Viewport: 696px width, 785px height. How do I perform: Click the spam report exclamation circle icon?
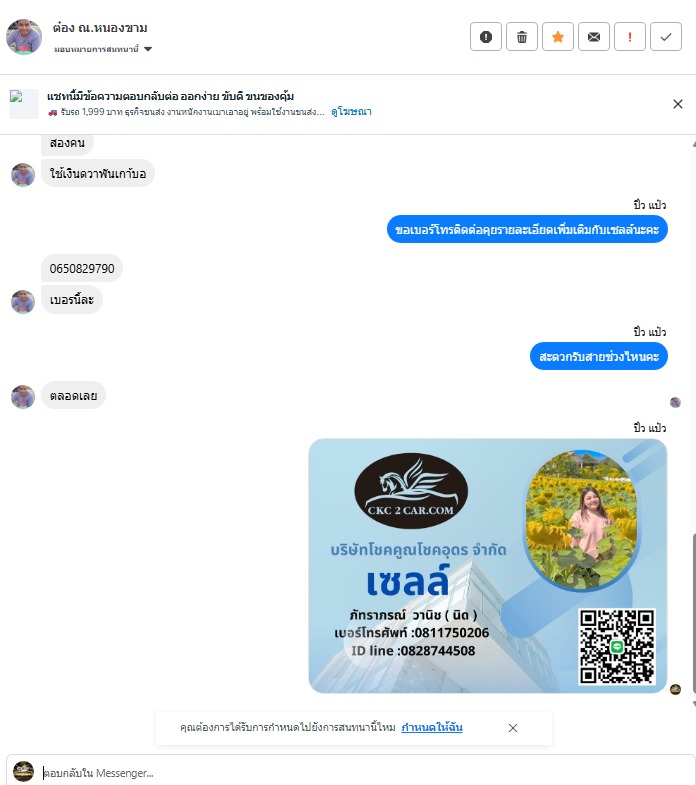486,37
